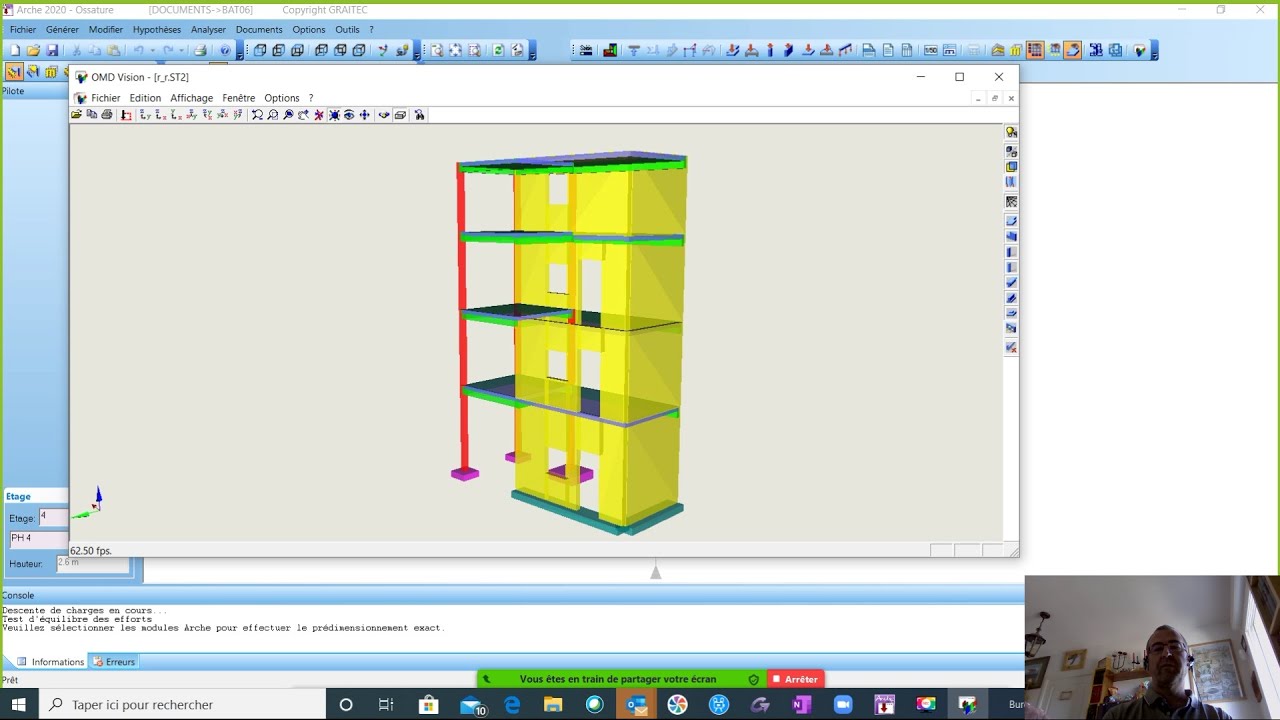Open the Analyser menu
The image size is (1280, 720).
208,30
